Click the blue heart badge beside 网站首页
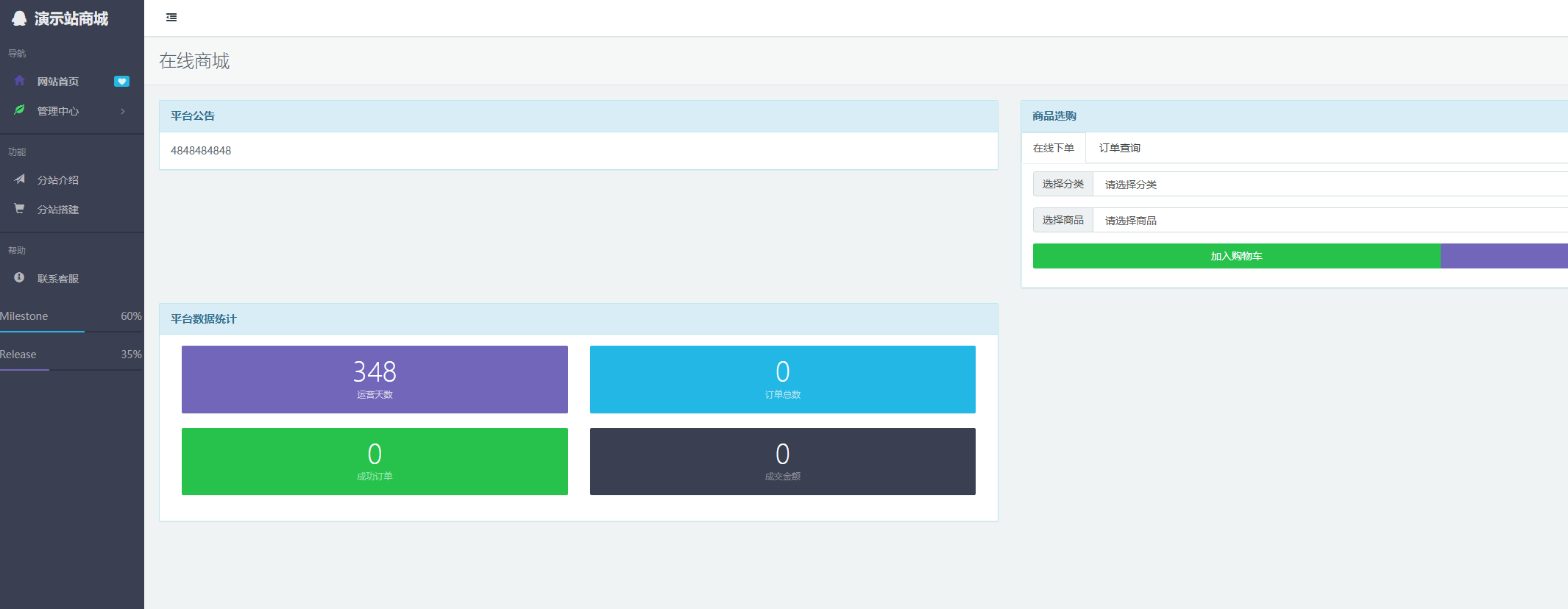The height and width of the screenshot is (609, 1568). click(121, 82)
